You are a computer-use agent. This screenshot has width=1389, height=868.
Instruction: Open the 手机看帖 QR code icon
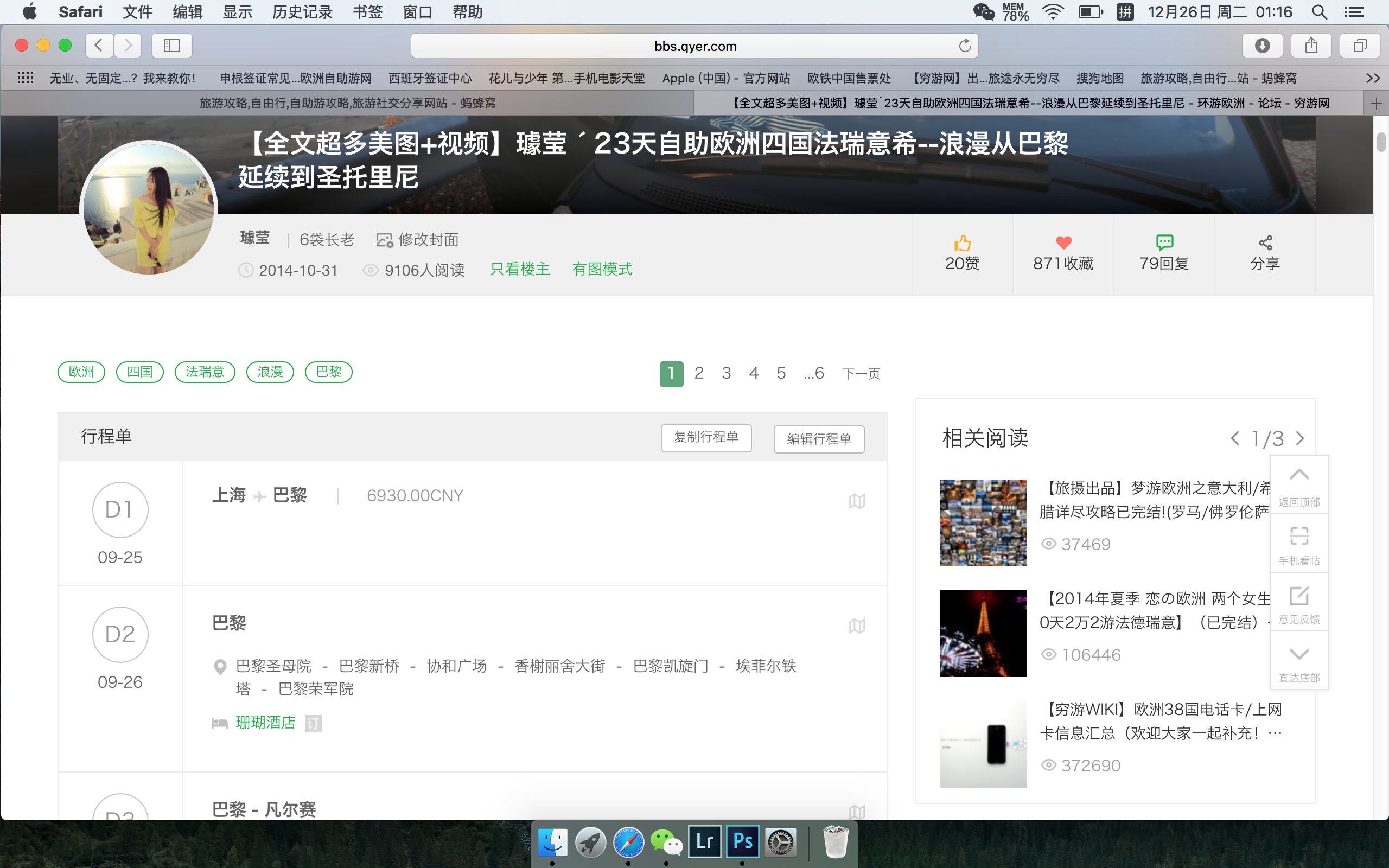[1299, 537]
